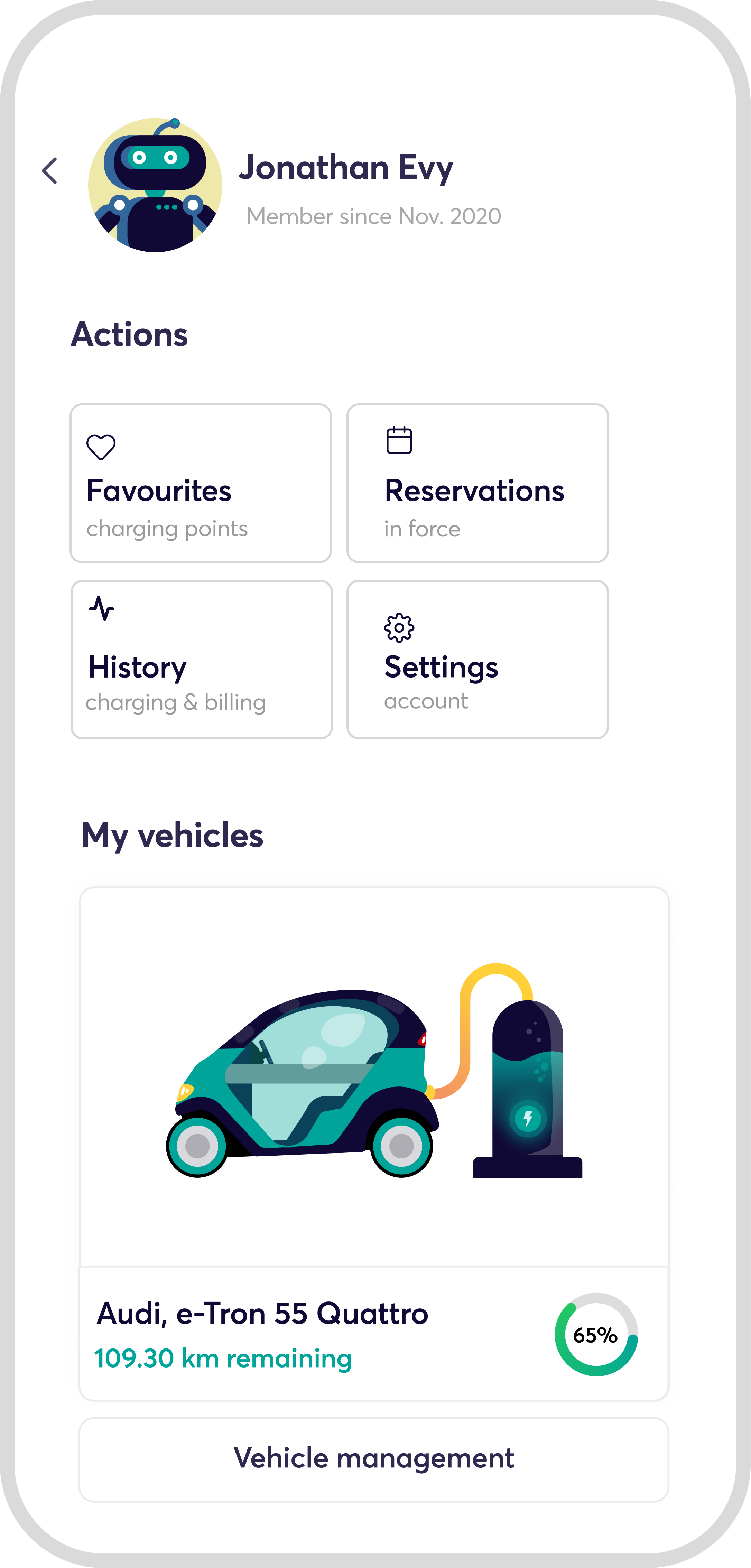Click the Jonathan Evy profile name
The height and width of the screenshot is (1568, 751).
[x=346, y=167]
